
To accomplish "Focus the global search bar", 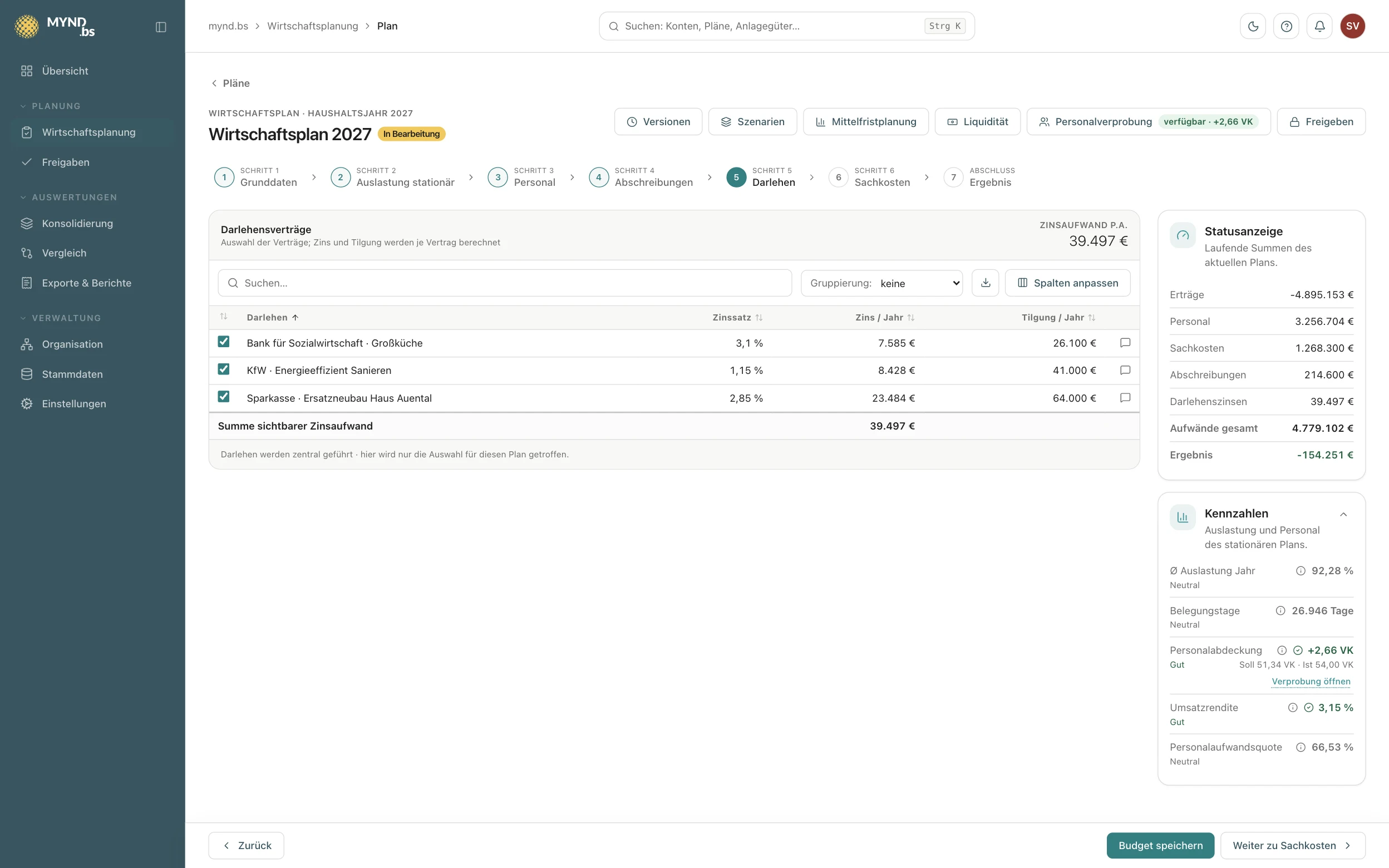I will [786, 26].
